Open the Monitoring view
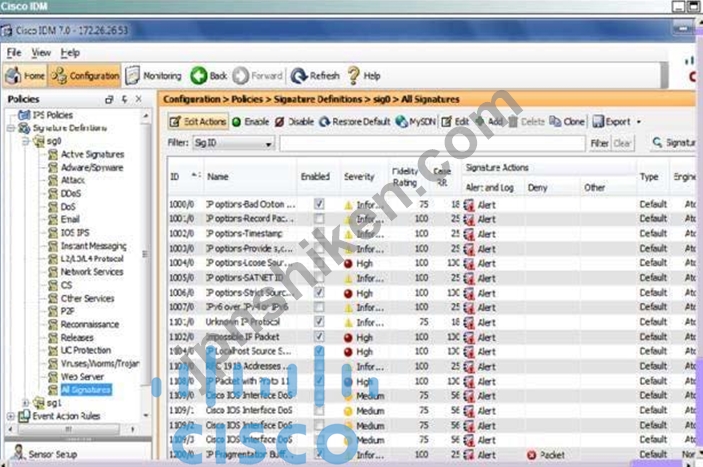703x467 pixels. (x=153, y=76)
